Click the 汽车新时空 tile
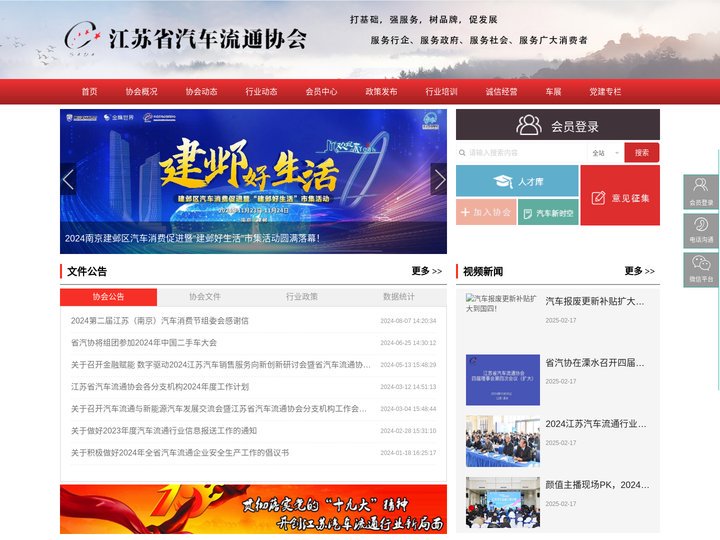The width and height of the screenshot is (720, 540). click(548, 212)
